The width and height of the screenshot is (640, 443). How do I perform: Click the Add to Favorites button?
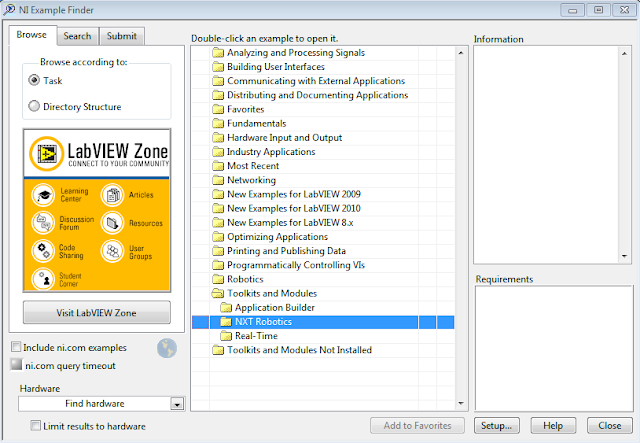click(x=417, y=426)
